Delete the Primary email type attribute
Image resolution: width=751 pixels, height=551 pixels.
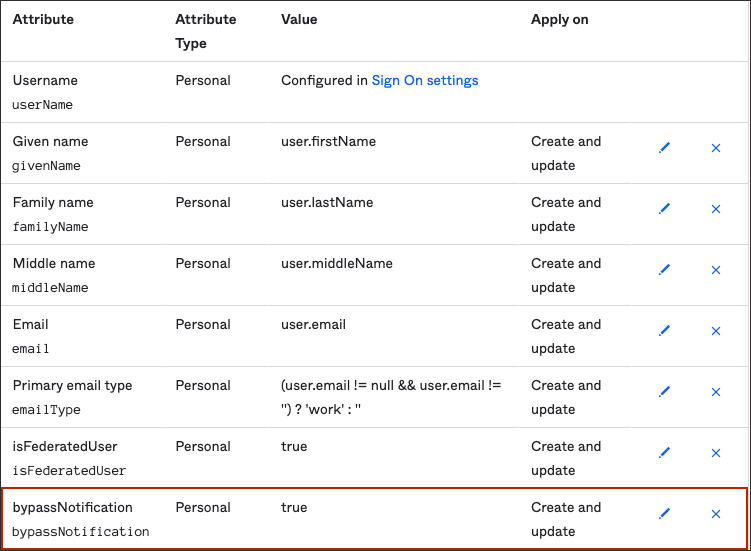click(x=715, y=392)
